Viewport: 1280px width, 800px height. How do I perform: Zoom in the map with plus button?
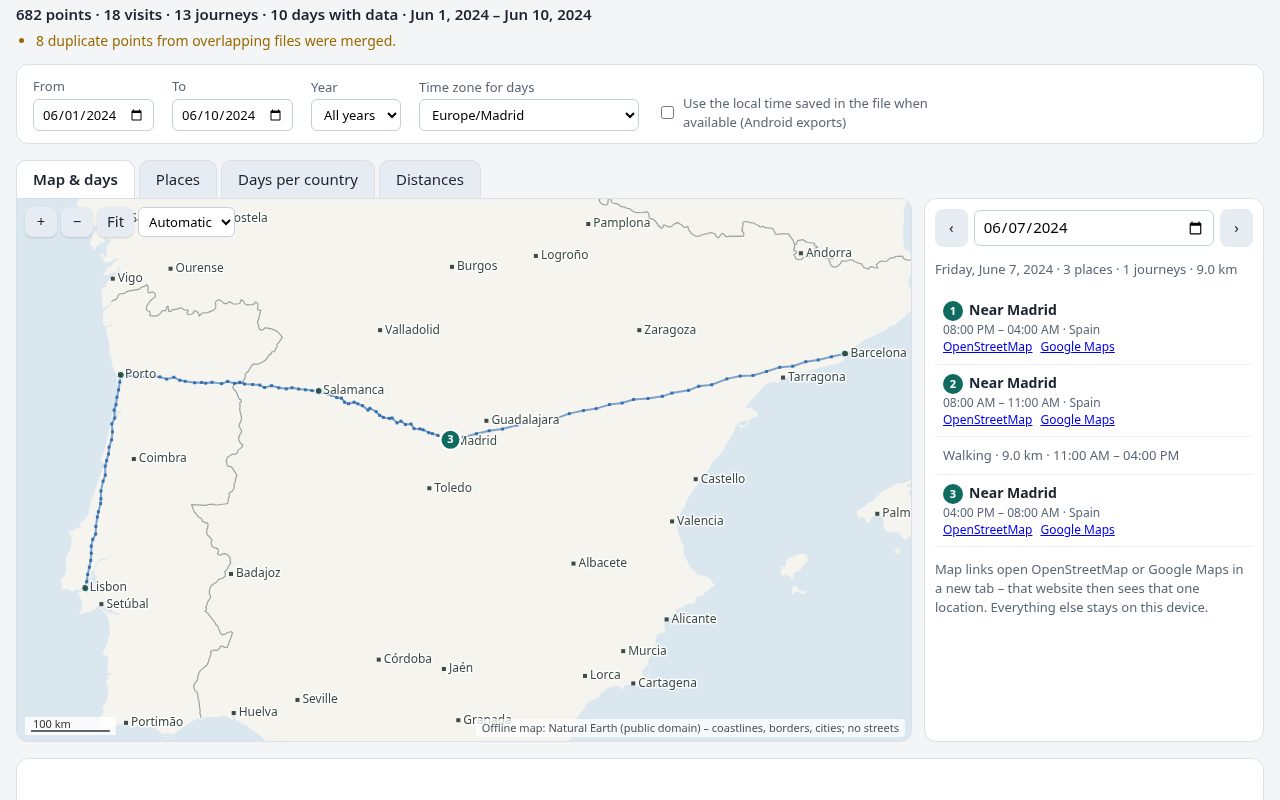tap(41, 222)
